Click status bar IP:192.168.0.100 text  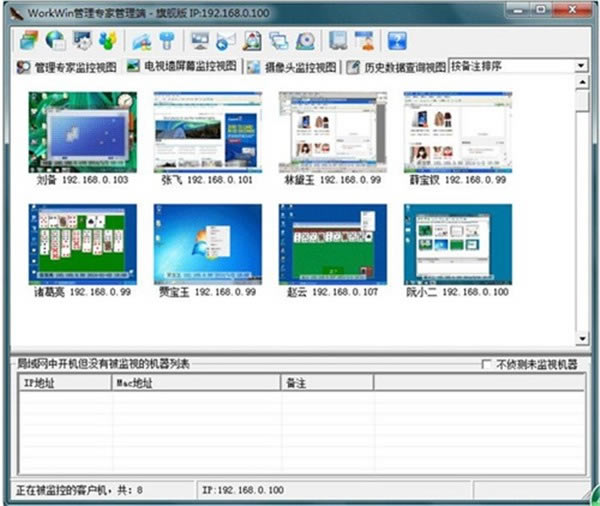pos(243,490)
